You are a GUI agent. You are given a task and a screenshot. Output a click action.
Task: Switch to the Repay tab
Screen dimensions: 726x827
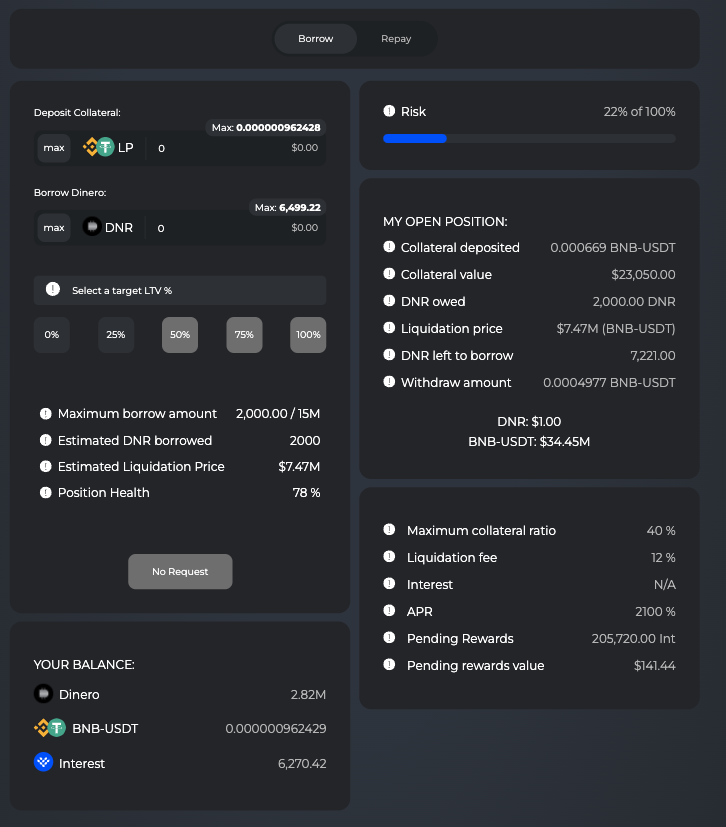click(396, 39)
